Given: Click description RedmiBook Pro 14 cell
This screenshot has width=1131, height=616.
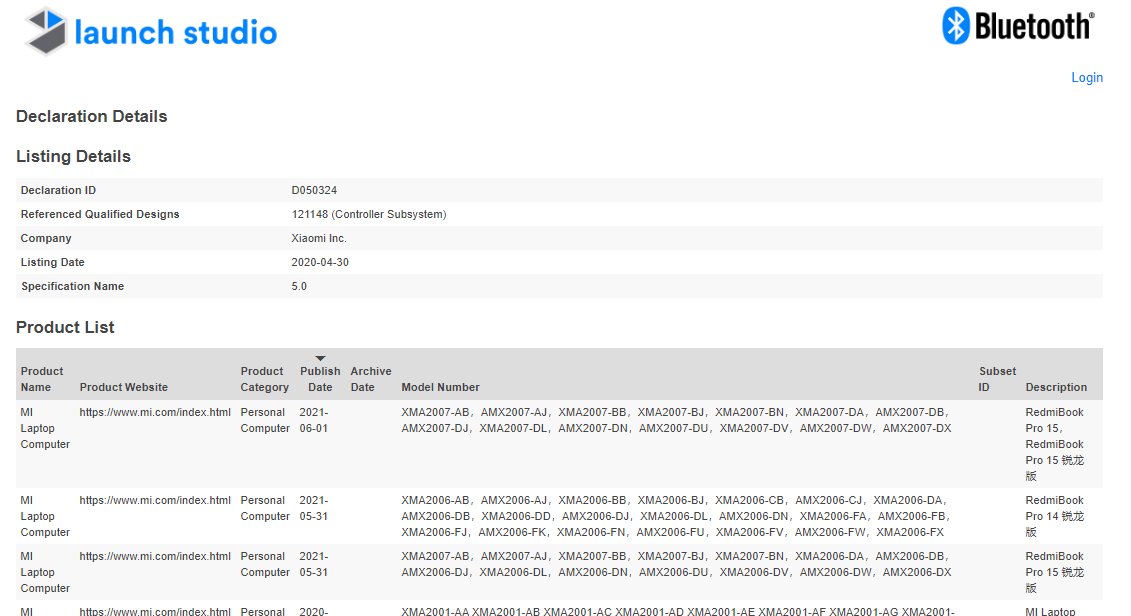Looking at the screenshot, I should (x=1055, y=516).
